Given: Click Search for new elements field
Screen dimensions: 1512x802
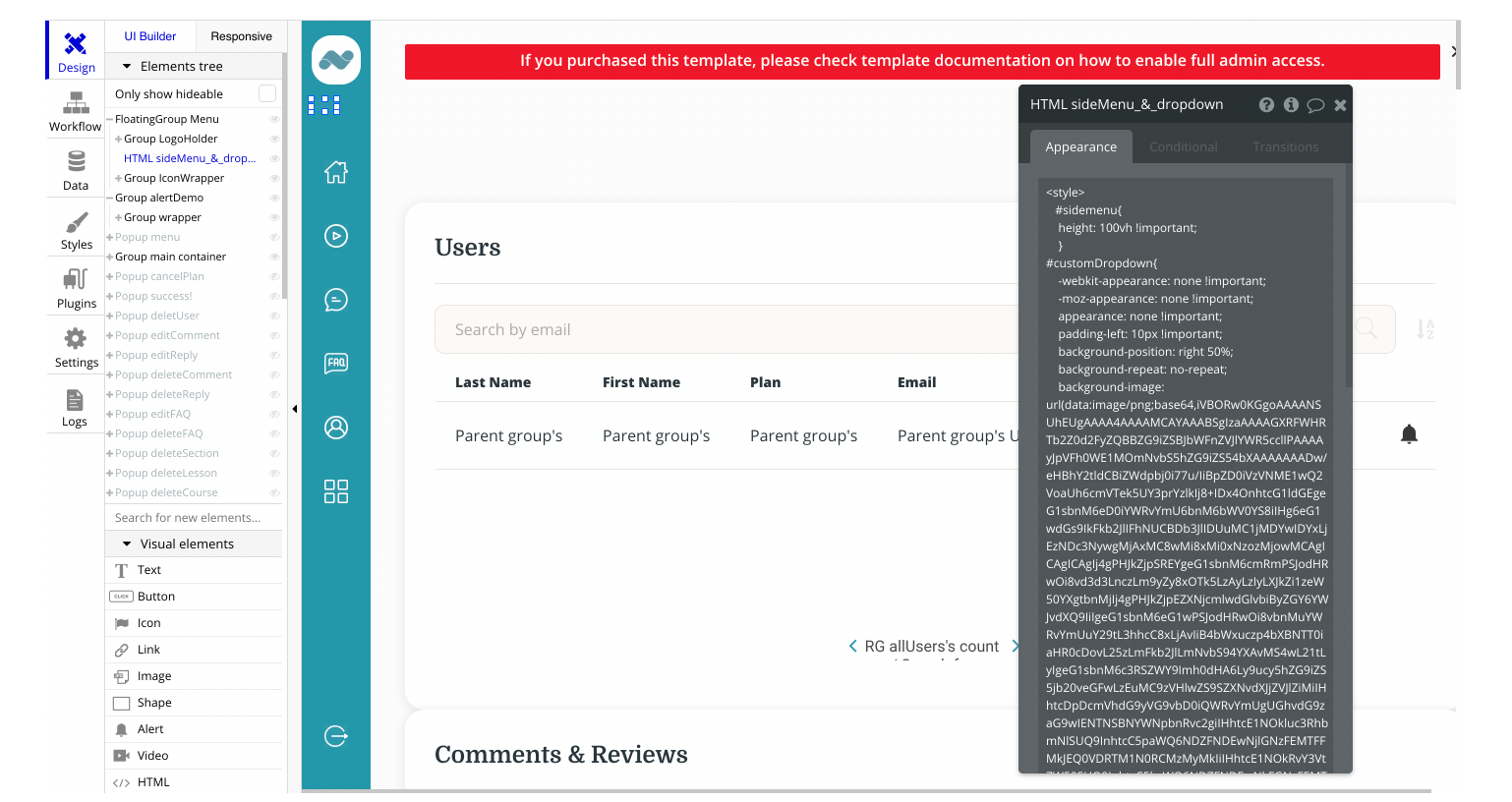Looking at the screenshot, I should click(x=194, y=518).
